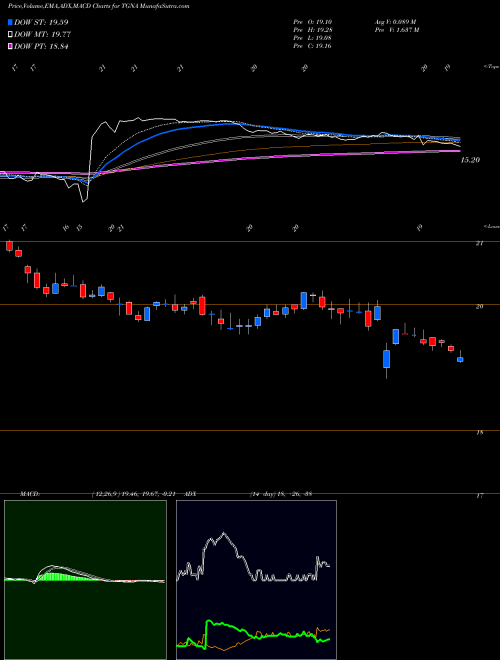This screenshot has height=660, width=500.
Task: Click the last blue candlestick on the chart
Action: tap(460, 359)
